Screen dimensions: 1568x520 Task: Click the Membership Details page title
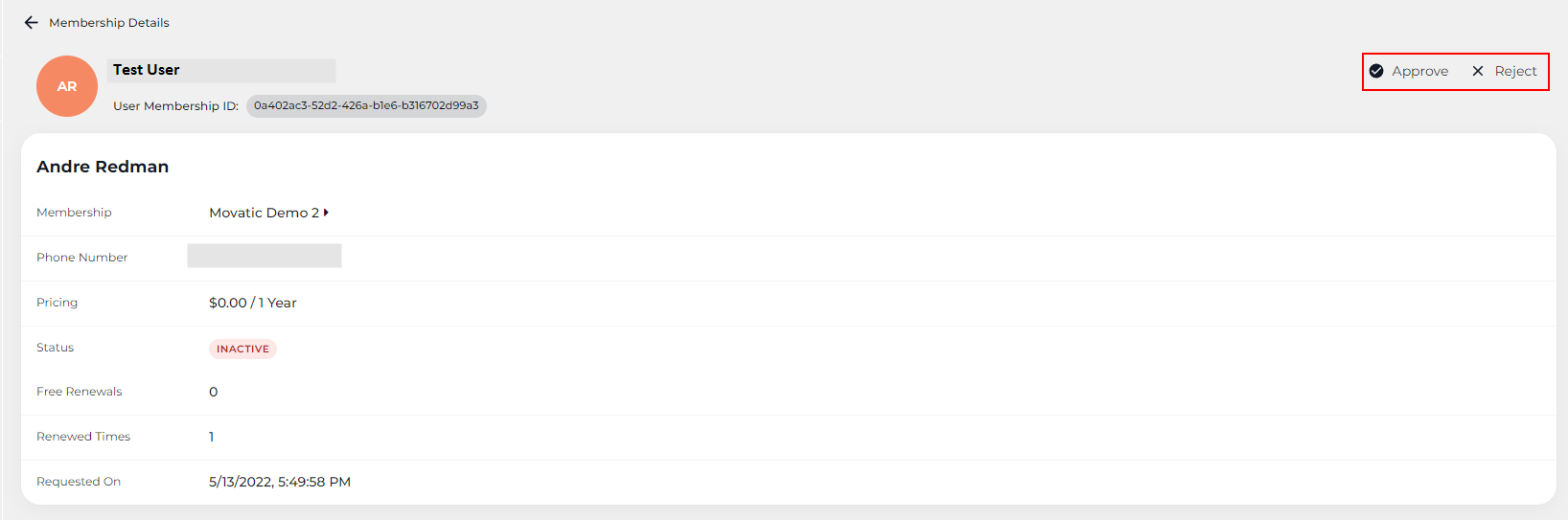point(109,22)
